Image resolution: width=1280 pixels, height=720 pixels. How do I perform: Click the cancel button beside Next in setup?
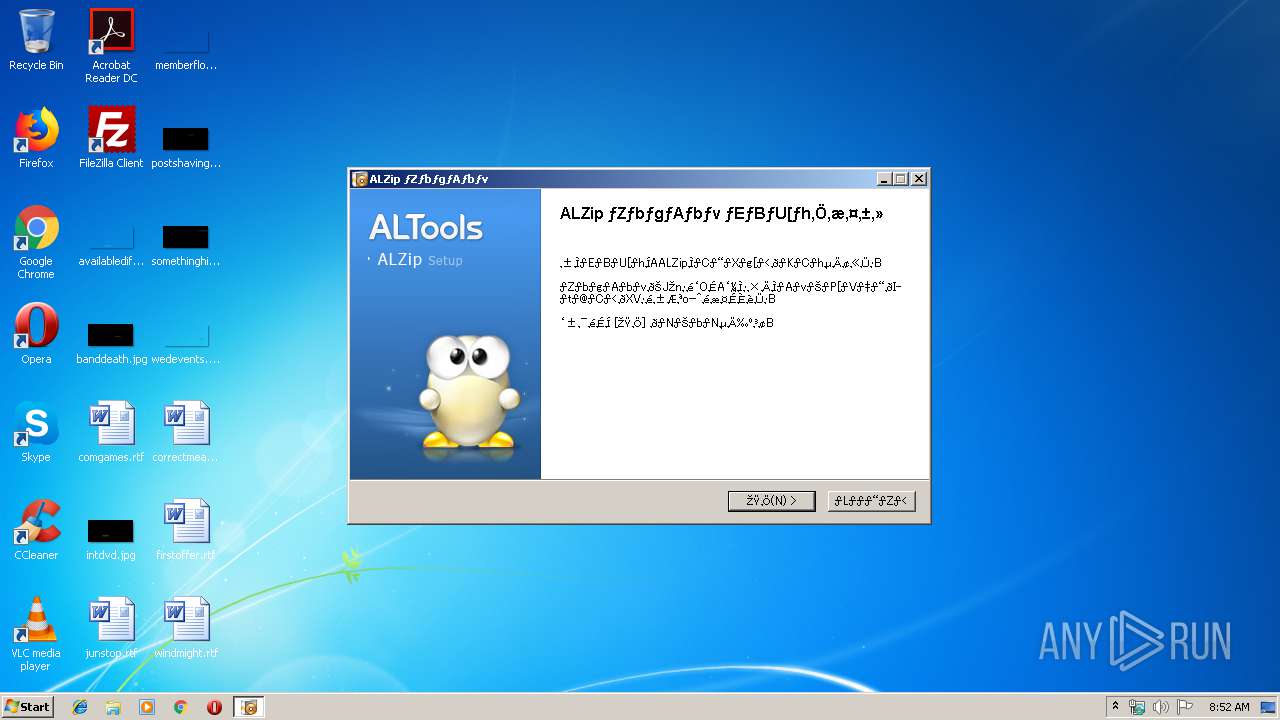871,501
